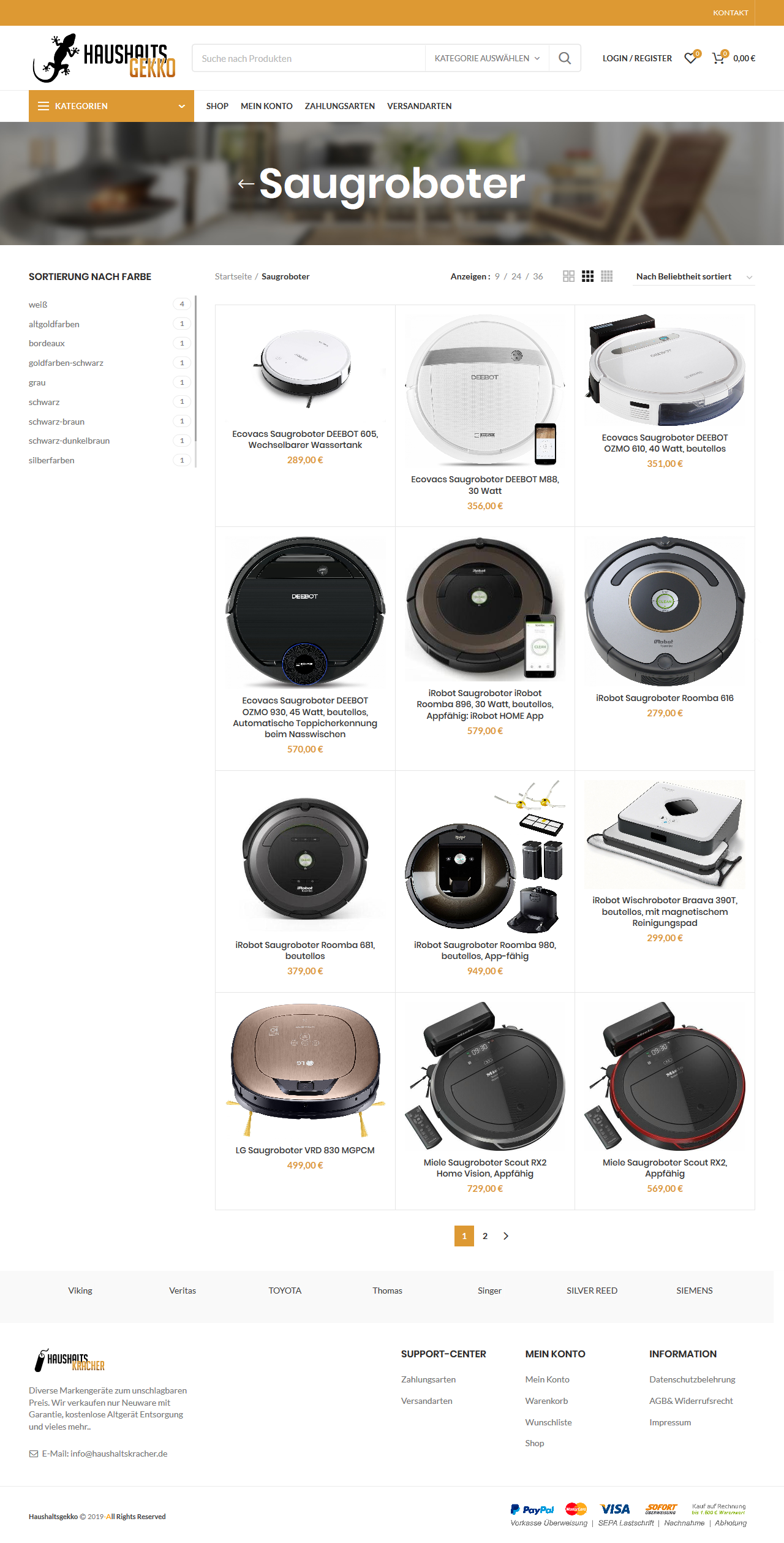This screenshot has width=784, height=1543.
Task: Open the wishlist heart icon
Action: click(x=692, y=58)
